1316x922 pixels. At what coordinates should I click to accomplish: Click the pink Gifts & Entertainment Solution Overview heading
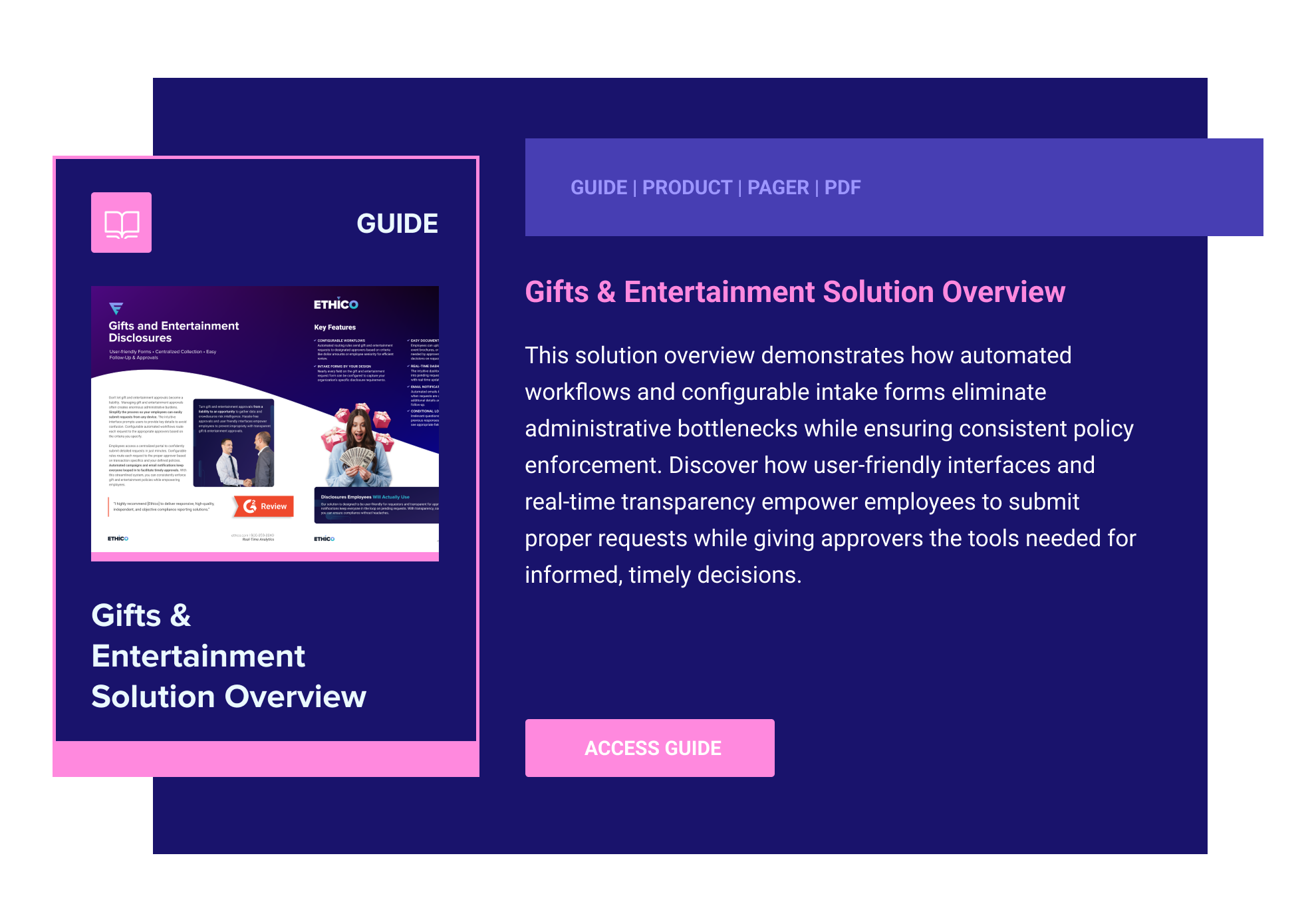(x=795, y=292)
